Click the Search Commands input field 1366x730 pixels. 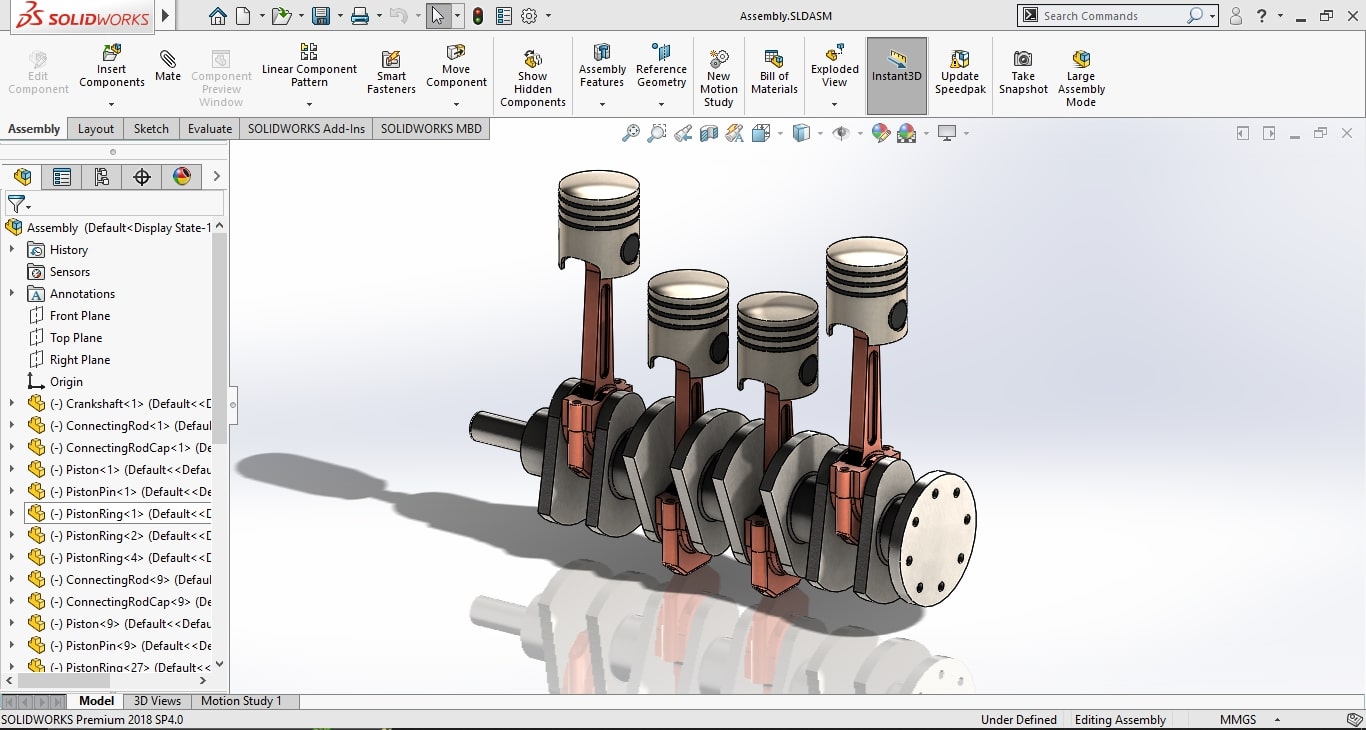click(x=1110, y=16)
